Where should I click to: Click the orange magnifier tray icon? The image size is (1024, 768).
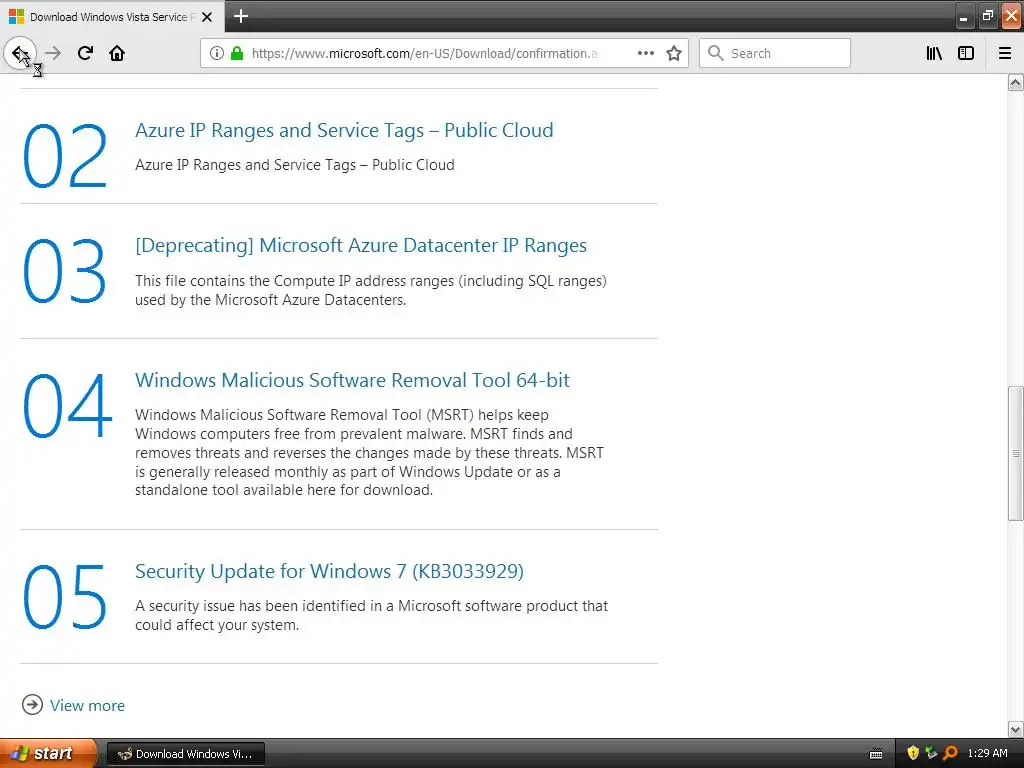pos(950,754)
